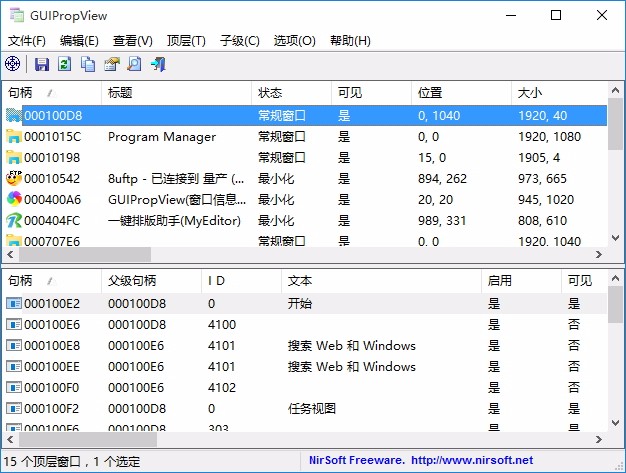Sort top list by 大小 column header
The width and height of the screenshot is (626, 473).
tap(559, 93)
